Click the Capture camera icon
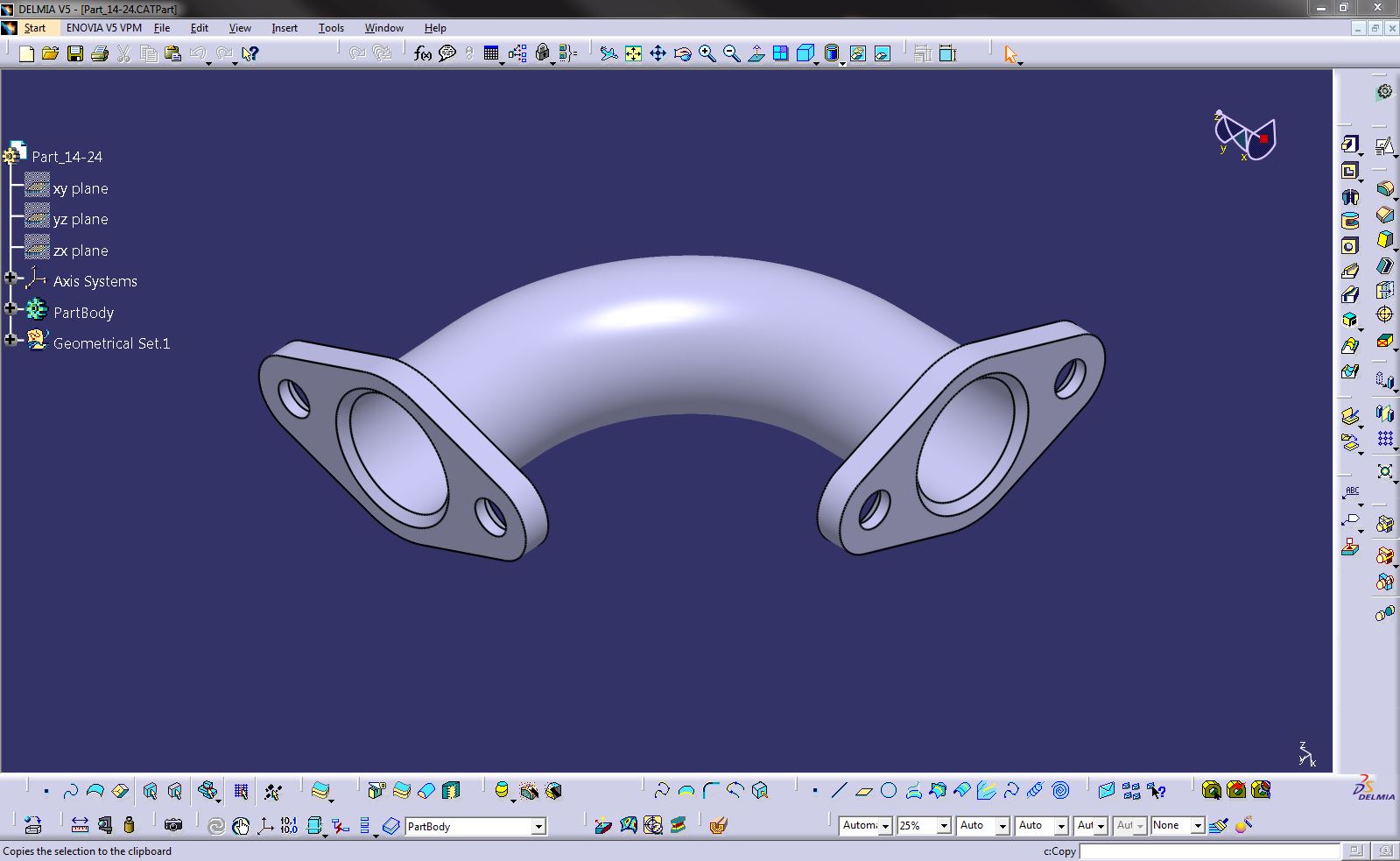The height and width of the screenshot is (861, 1400). pyautogui.click(x=173, y=825)
